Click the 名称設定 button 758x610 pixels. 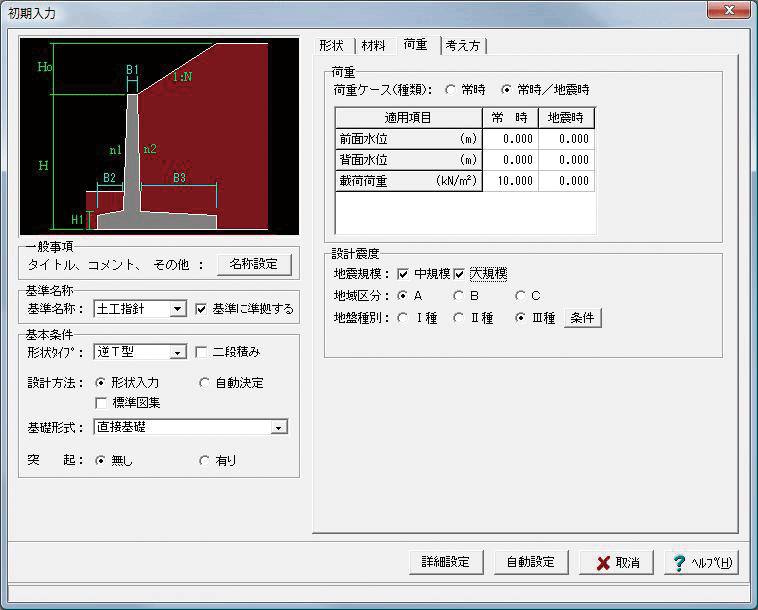click(x=254, y=264)
